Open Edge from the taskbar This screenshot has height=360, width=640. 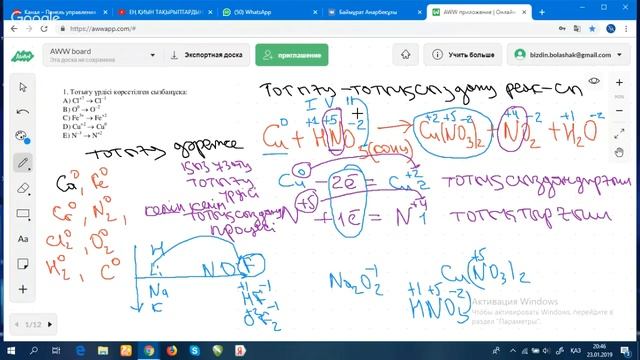[x=80, y=351]
